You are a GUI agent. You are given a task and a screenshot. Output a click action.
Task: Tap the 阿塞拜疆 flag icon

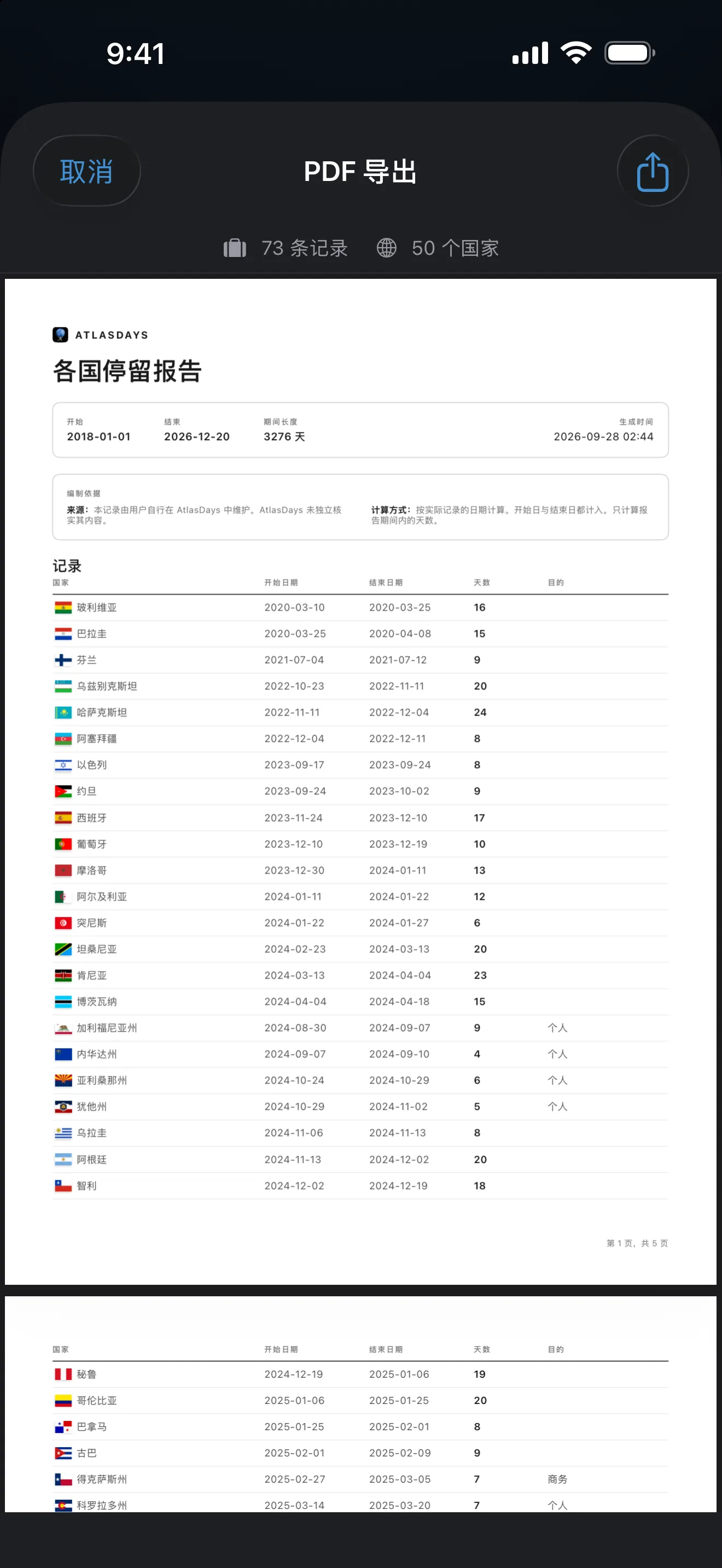coord(63,738)
